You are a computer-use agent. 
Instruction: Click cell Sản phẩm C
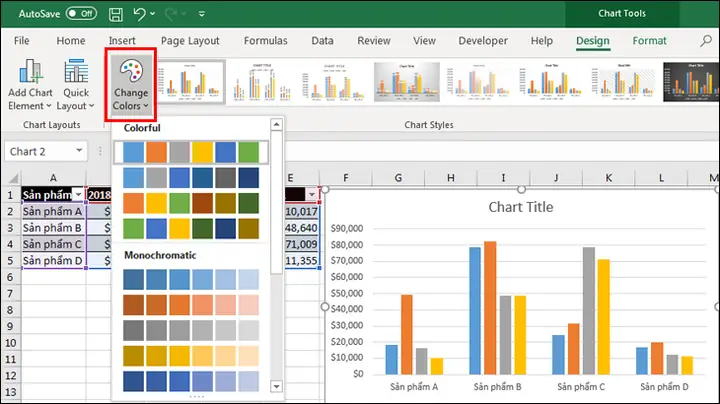point(53,244)
